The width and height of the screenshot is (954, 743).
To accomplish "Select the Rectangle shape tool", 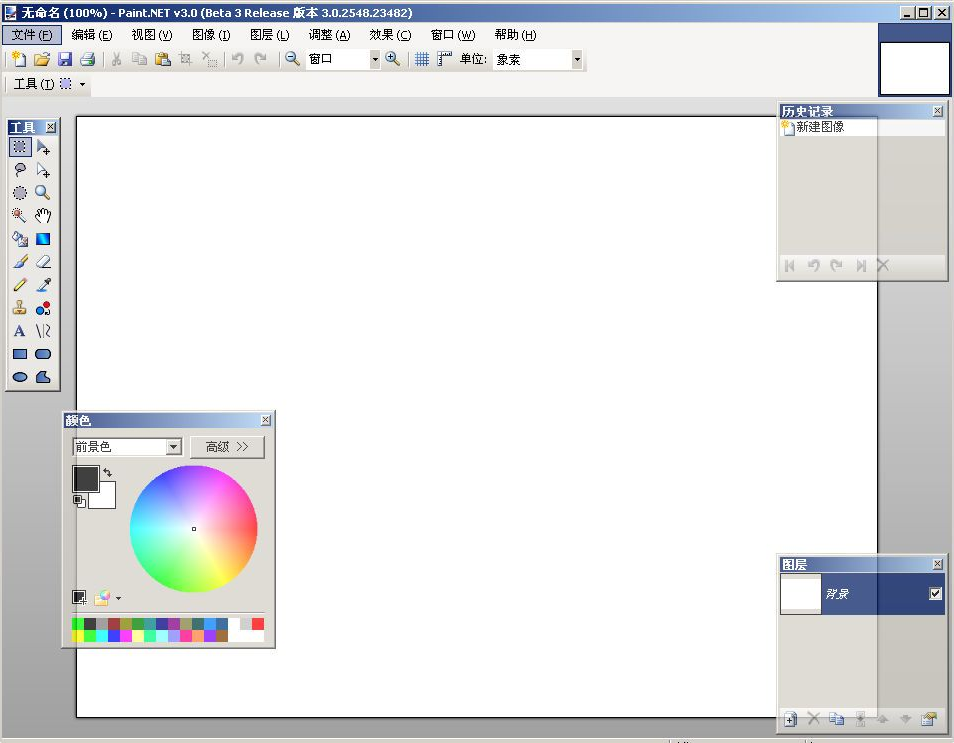I will (x=20, y=354).
